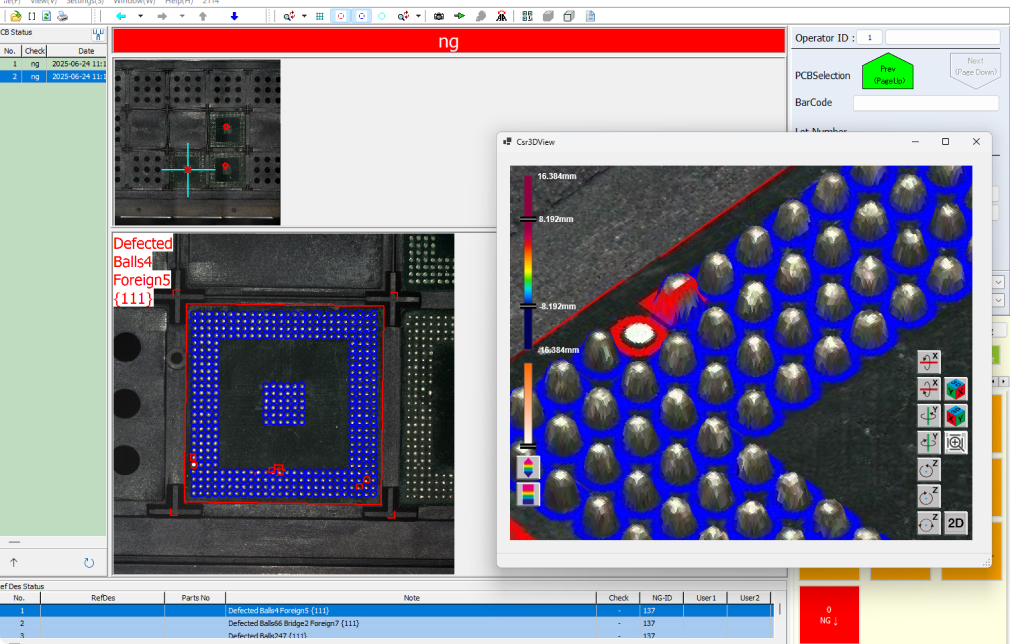Viewport: 1020px width, 644px height.
Task: Toggle the red circle overlay button
Action: 341,17
